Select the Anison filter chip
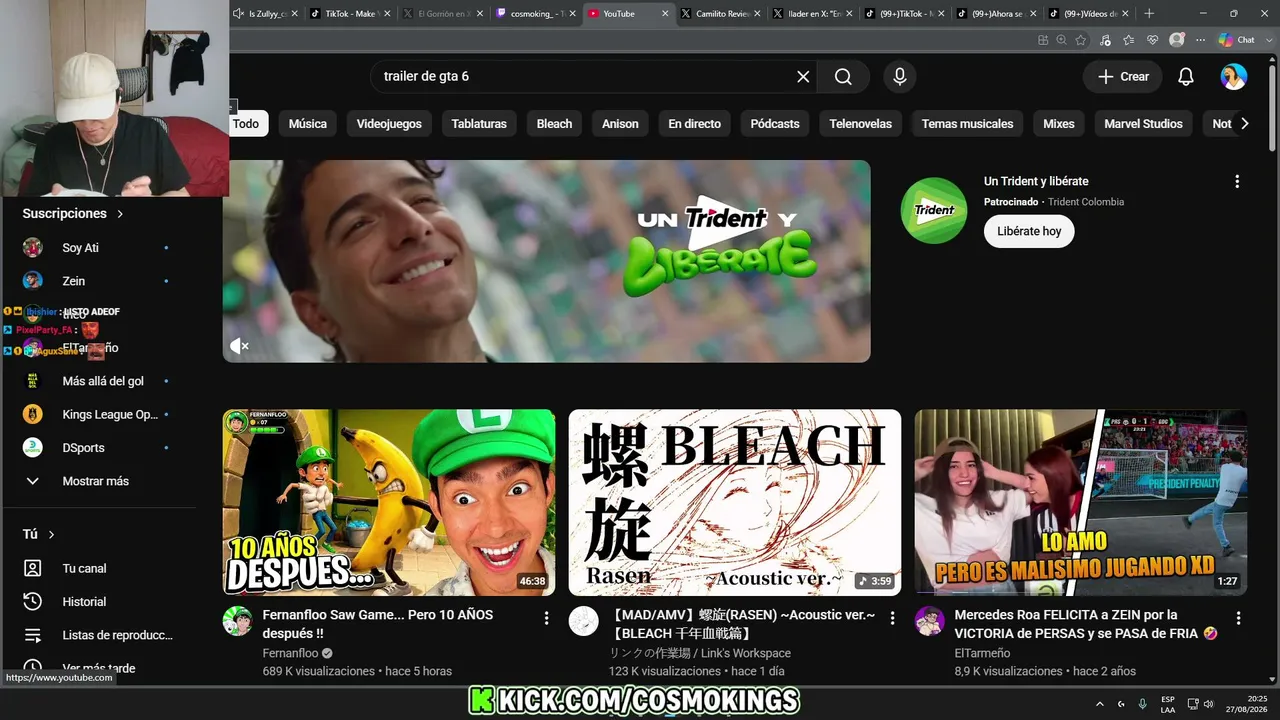The height and width of the screenshot is (720, 1280). click(620, 124)
